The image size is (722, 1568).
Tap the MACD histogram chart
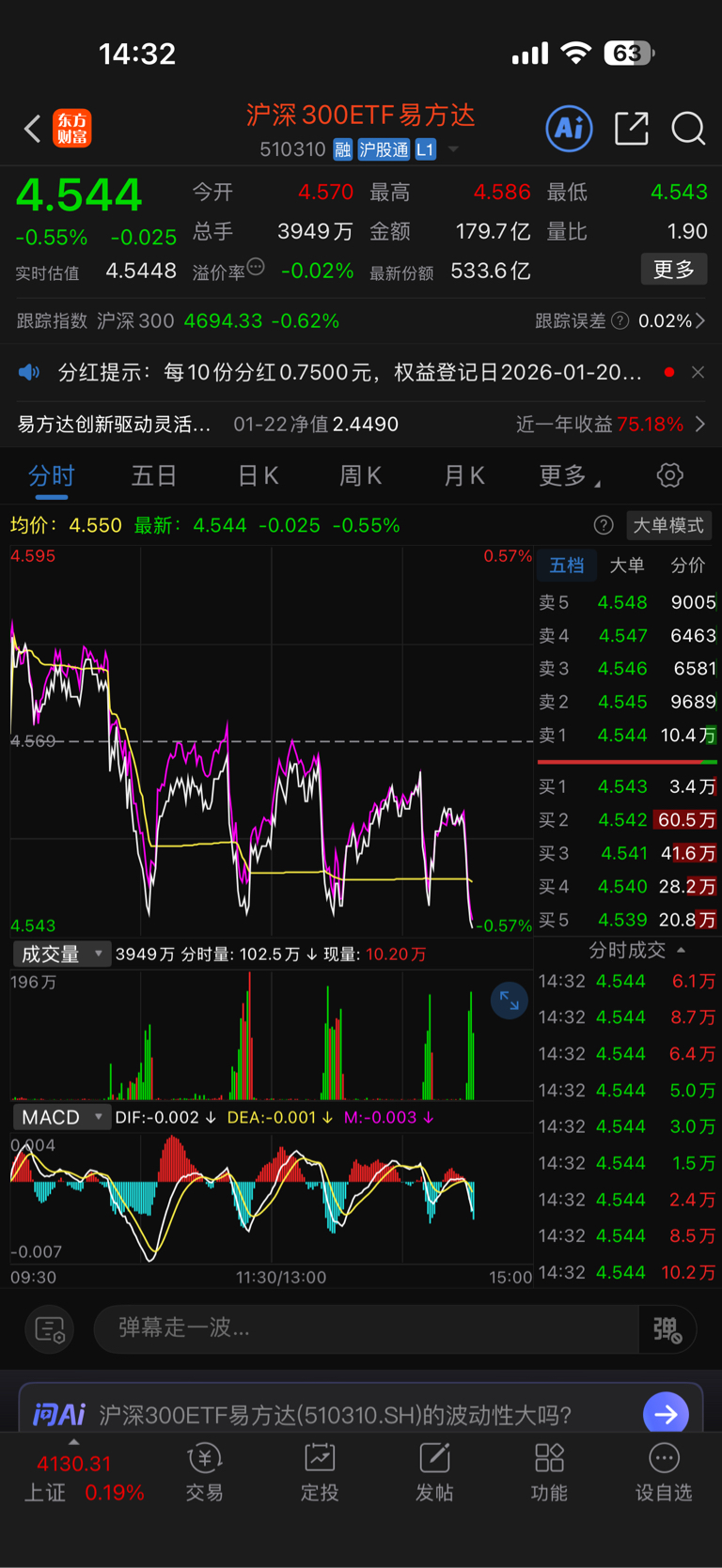pyautogui.click(x=272, y=1200)
